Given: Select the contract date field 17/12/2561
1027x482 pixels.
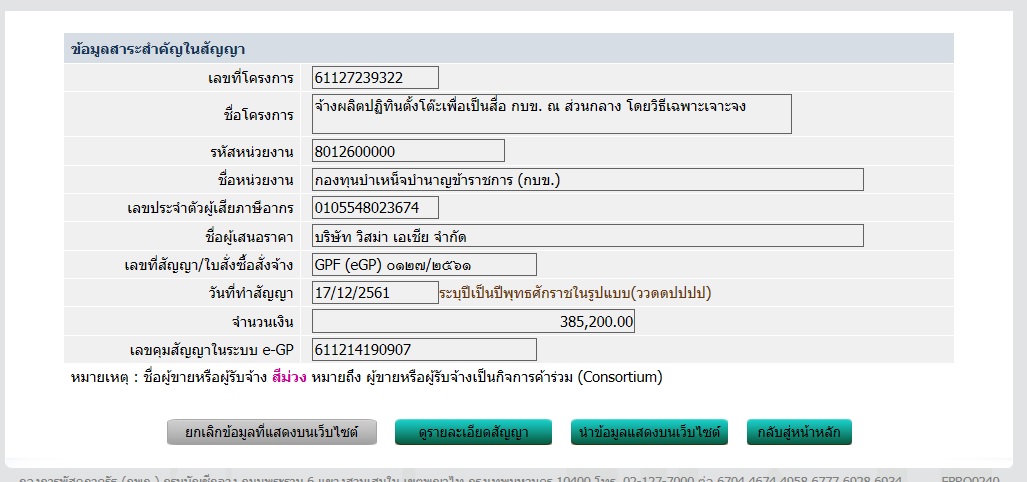Looking at the screenshot, I should (375, 293).
